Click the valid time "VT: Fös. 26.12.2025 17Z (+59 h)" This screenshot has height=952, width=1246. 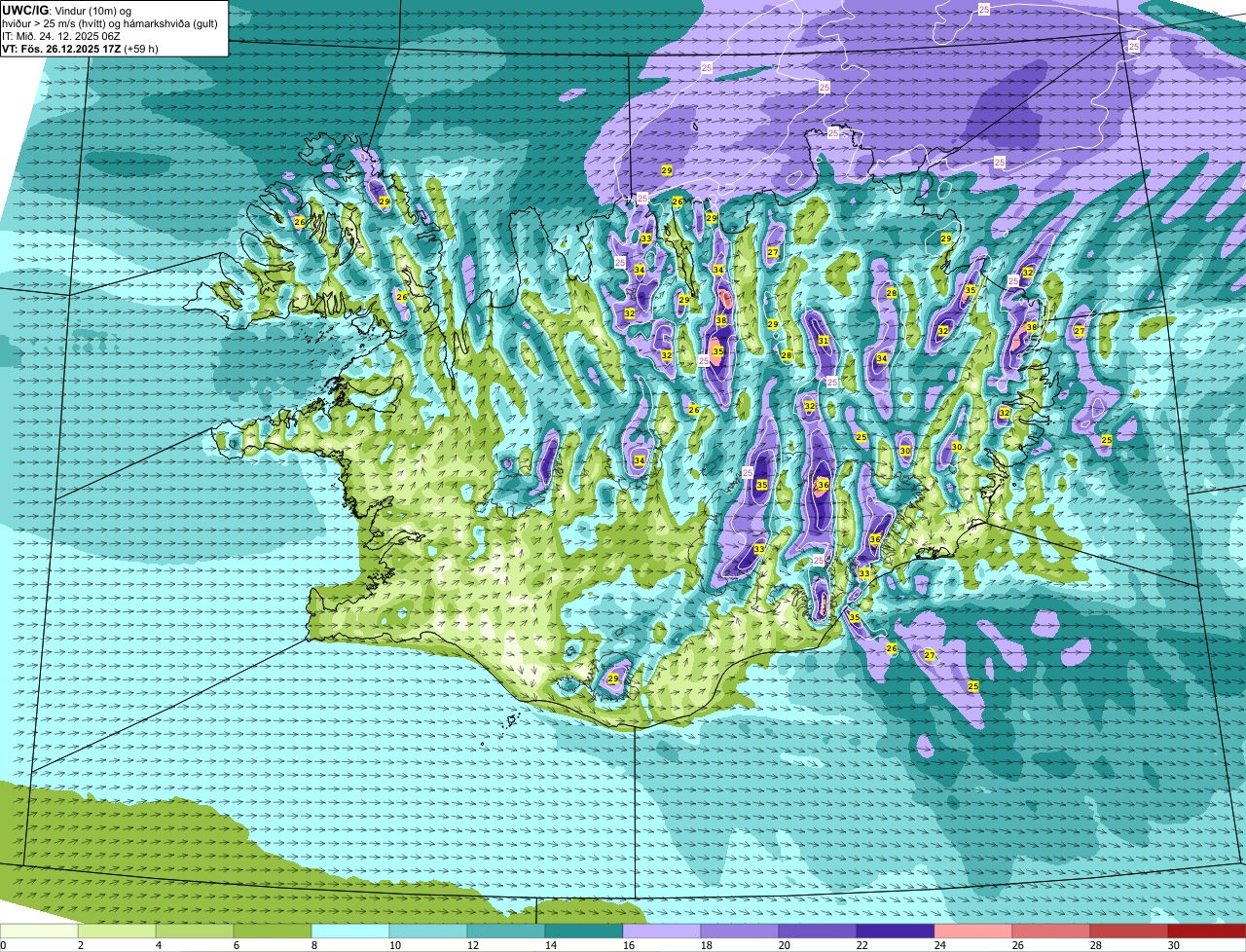[80, 49]
